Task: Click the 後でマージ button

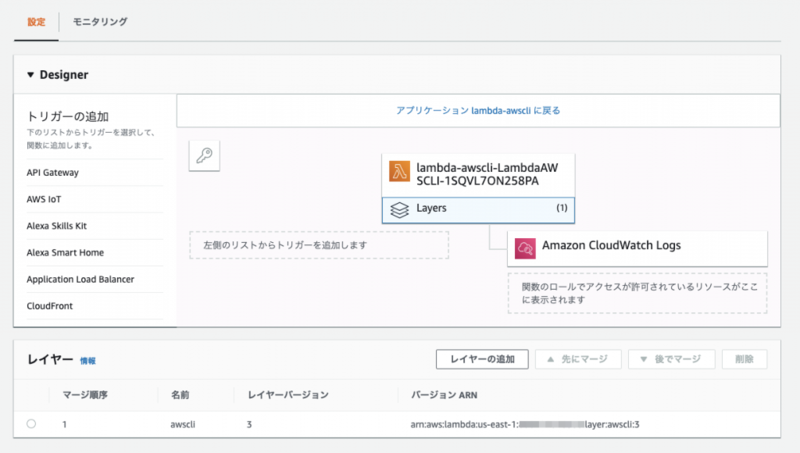Action: tap(671, 359)
